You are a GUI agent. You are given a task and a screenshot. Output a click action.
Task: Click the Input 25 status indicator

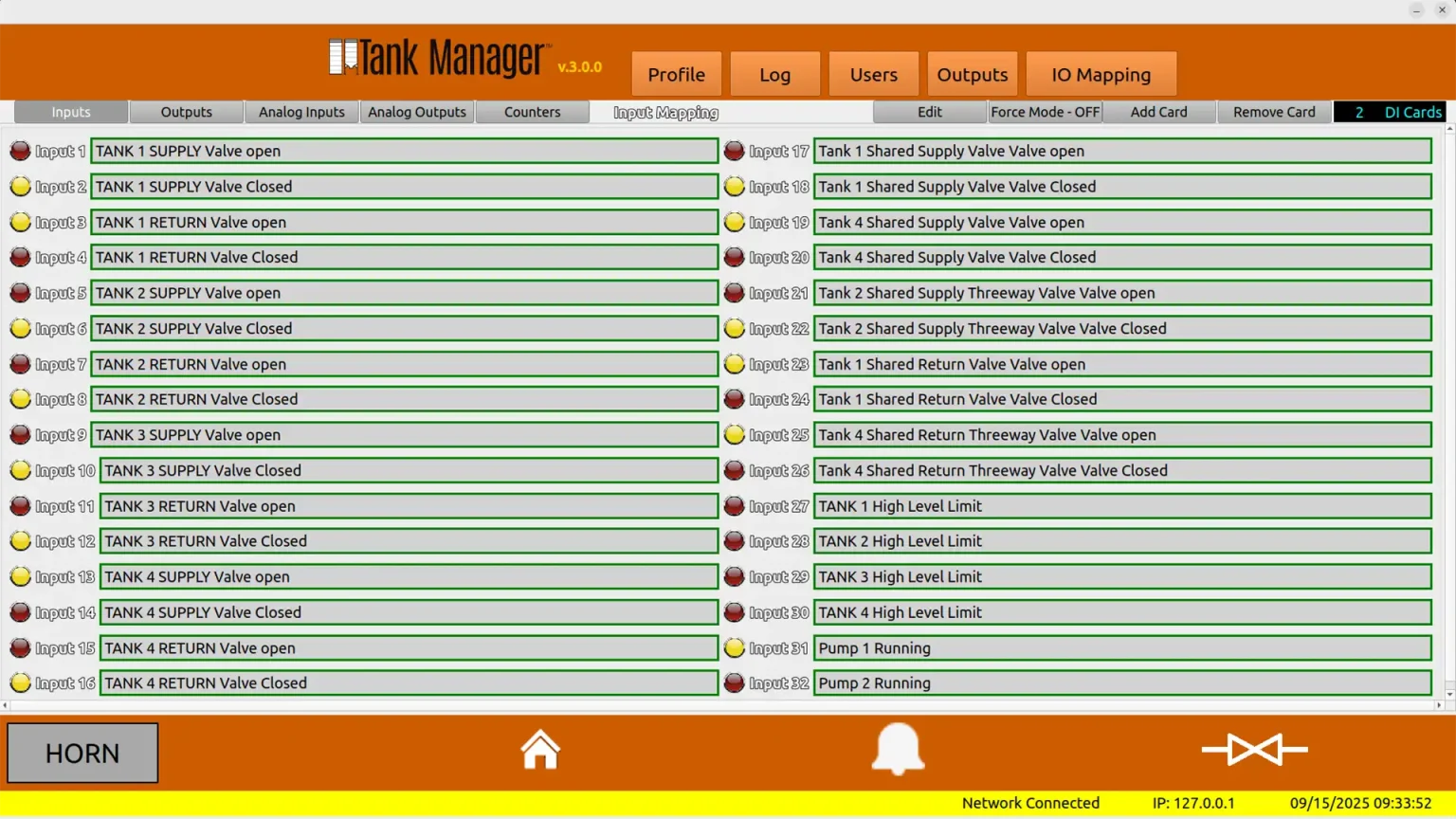point(734,435)
